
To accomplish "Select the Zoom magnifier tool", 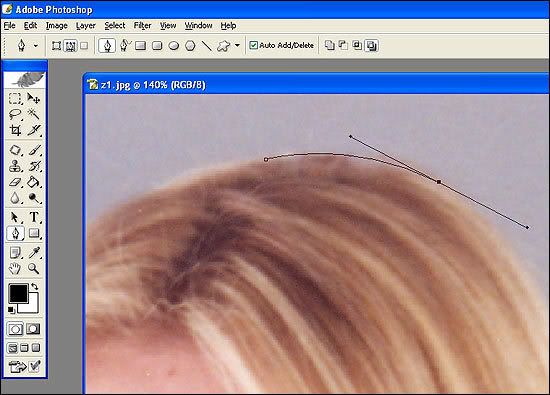I will [34, 269].
